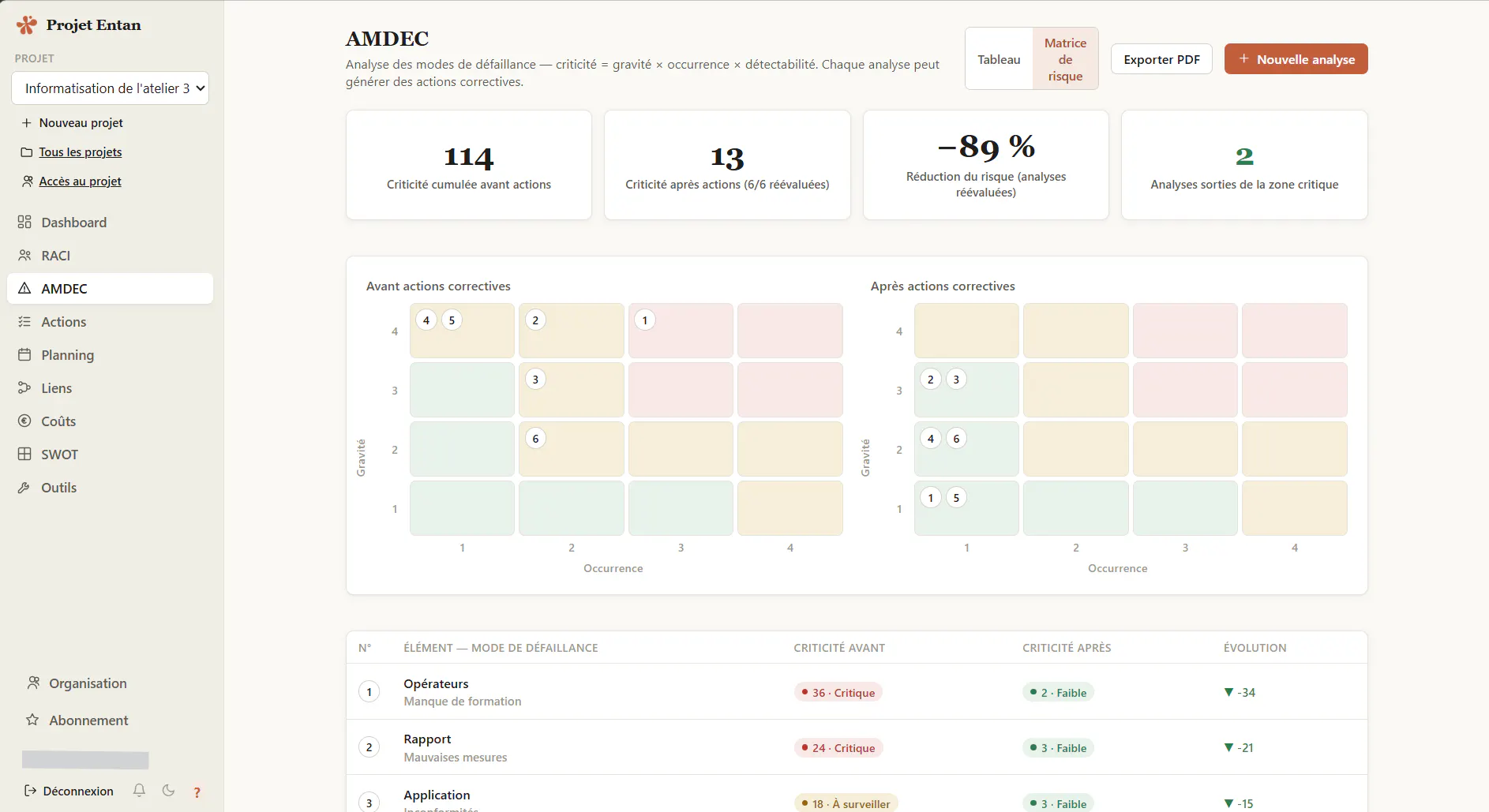The image size is (1489, 812).
Task: Click the Liens link icon
Action: click(24, 388)
